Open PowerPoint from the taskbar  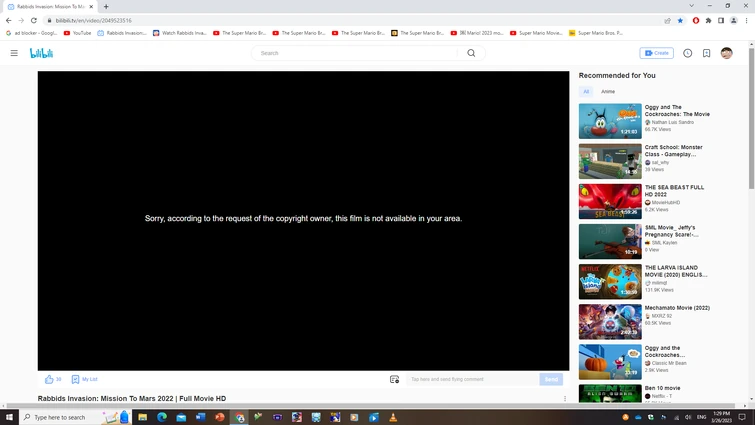[220, 417]
